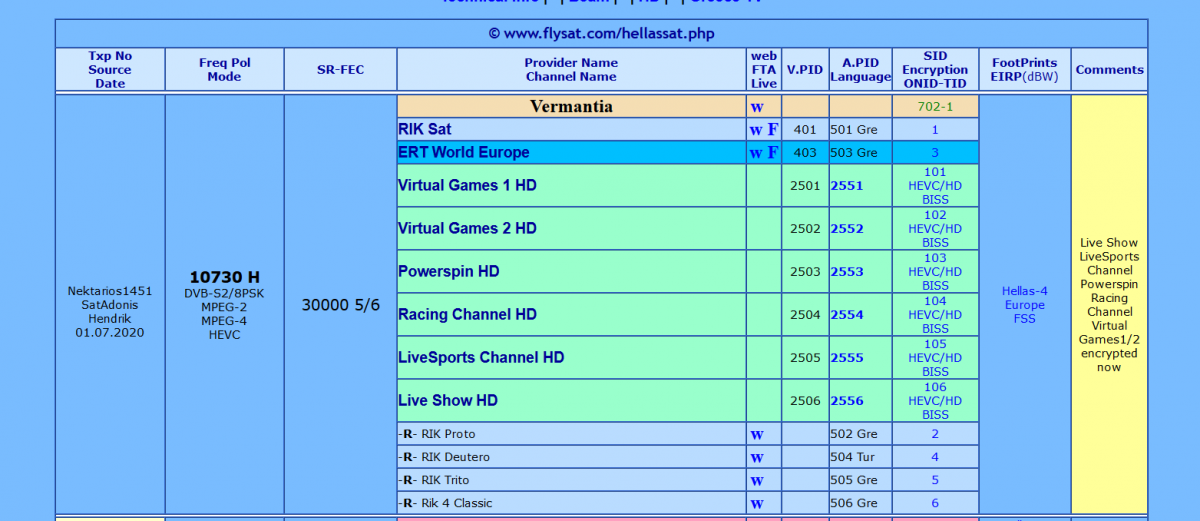Open ERT World Europe web link 'w'
Screen dimensions: 1200x521
click(x=757, y=153)
